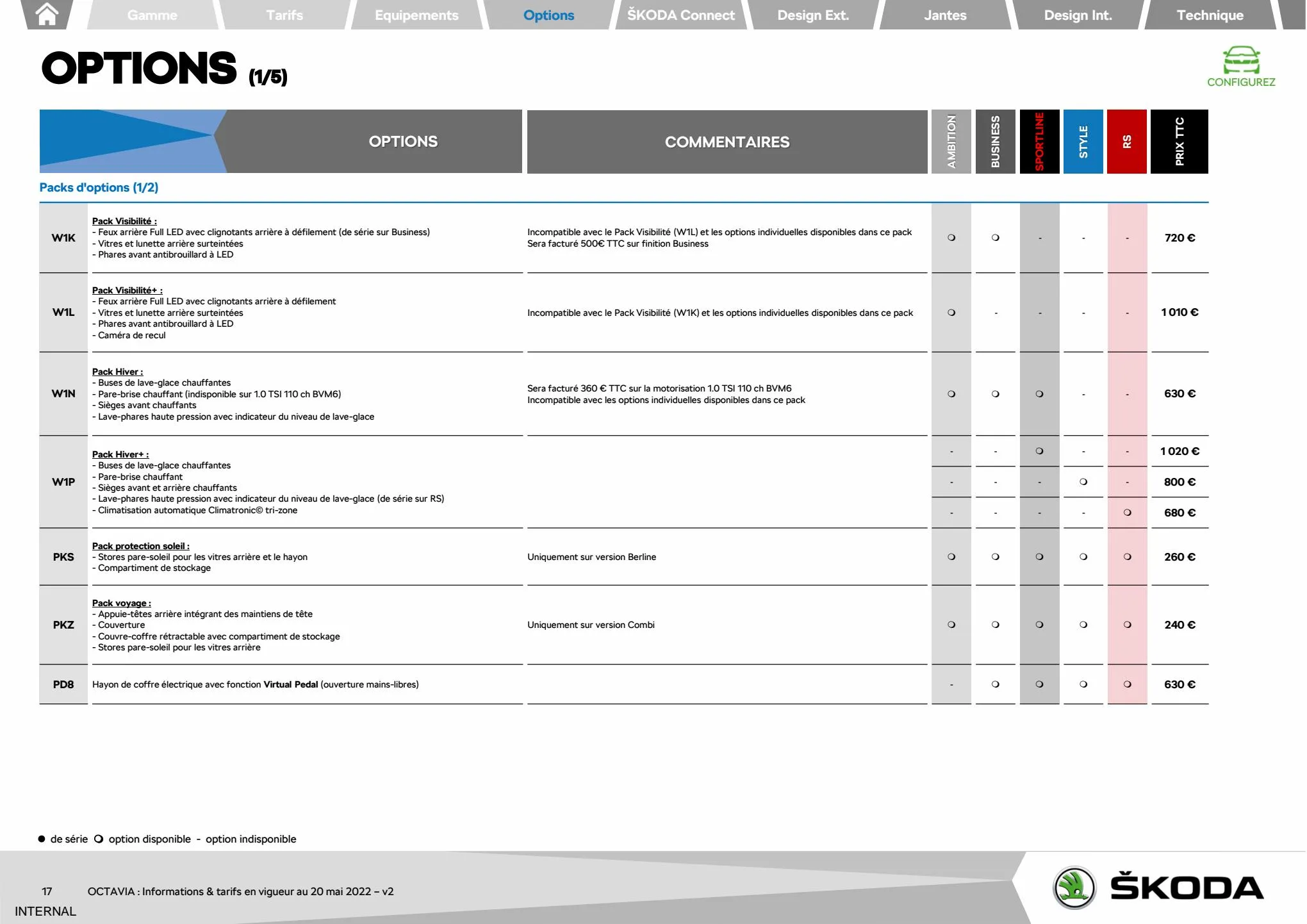The width and height of the screenshot is (1307, 924).
Task: Click the OPTIONS table header
Action: pos(403,142)
